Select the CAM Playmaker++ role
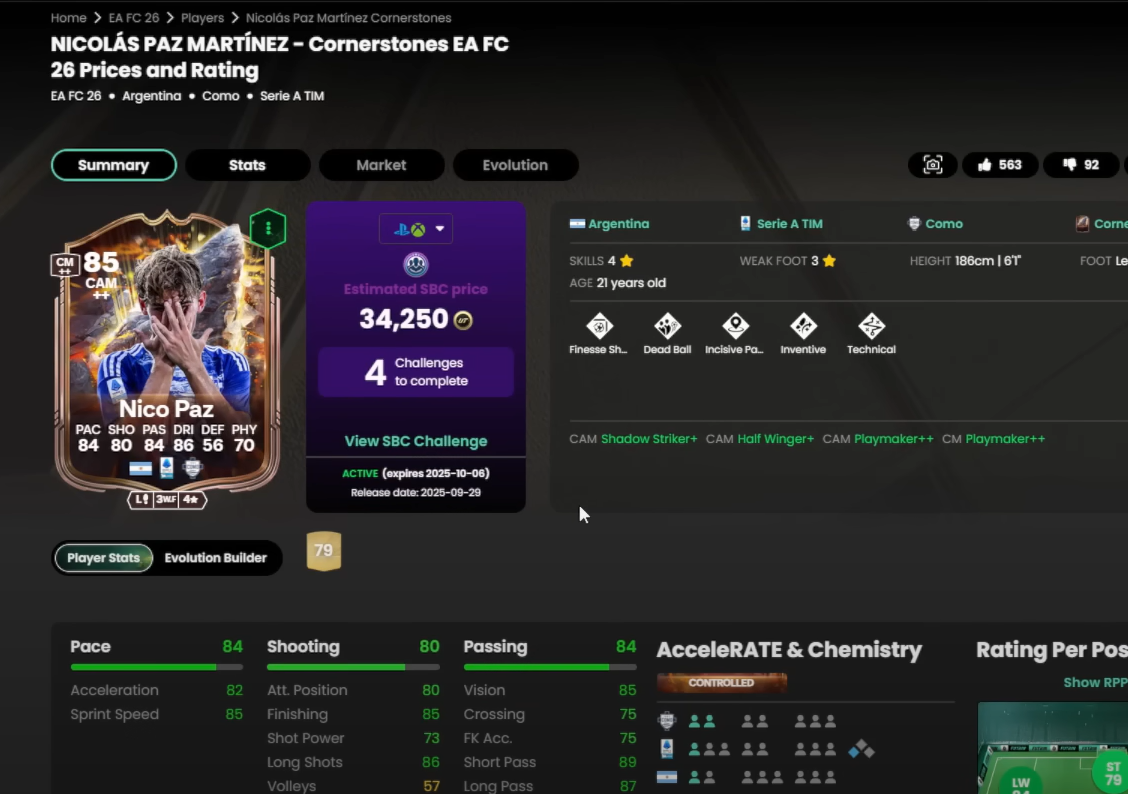Viewport: 1128px width, 794px height. tap(878, 439)
